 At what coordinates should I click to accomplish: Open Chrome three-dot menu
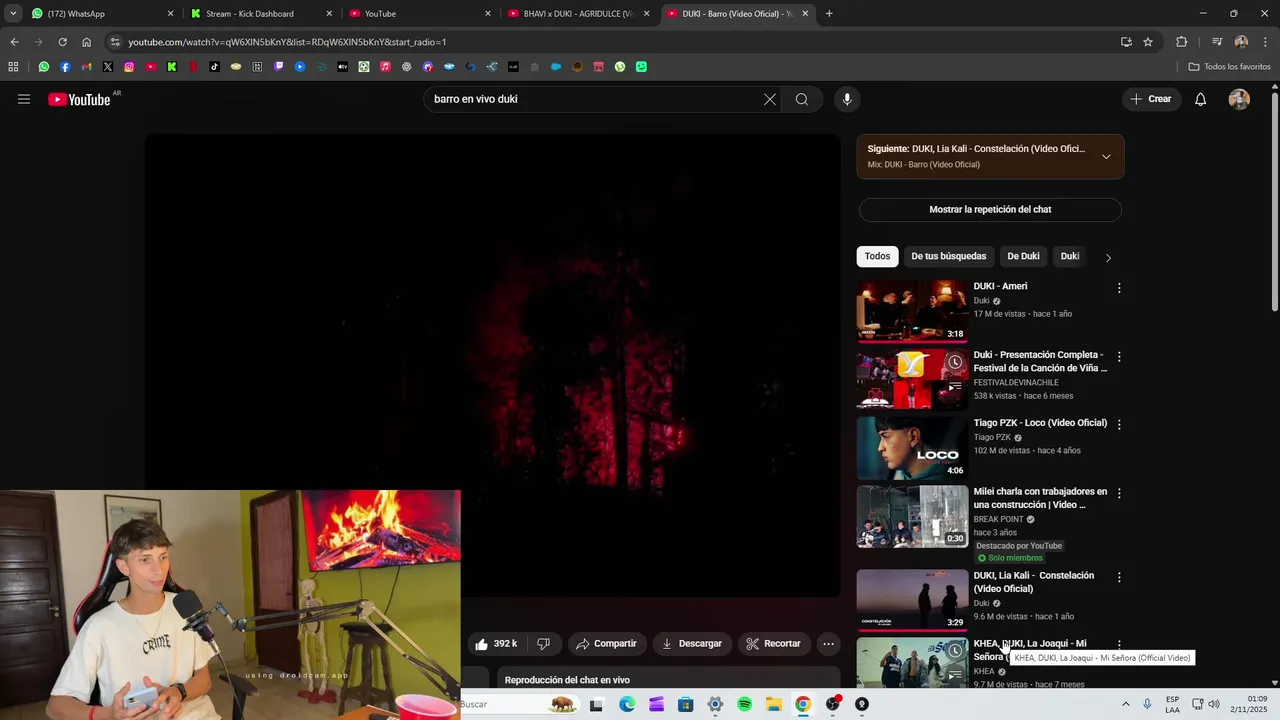(1266, 42)
